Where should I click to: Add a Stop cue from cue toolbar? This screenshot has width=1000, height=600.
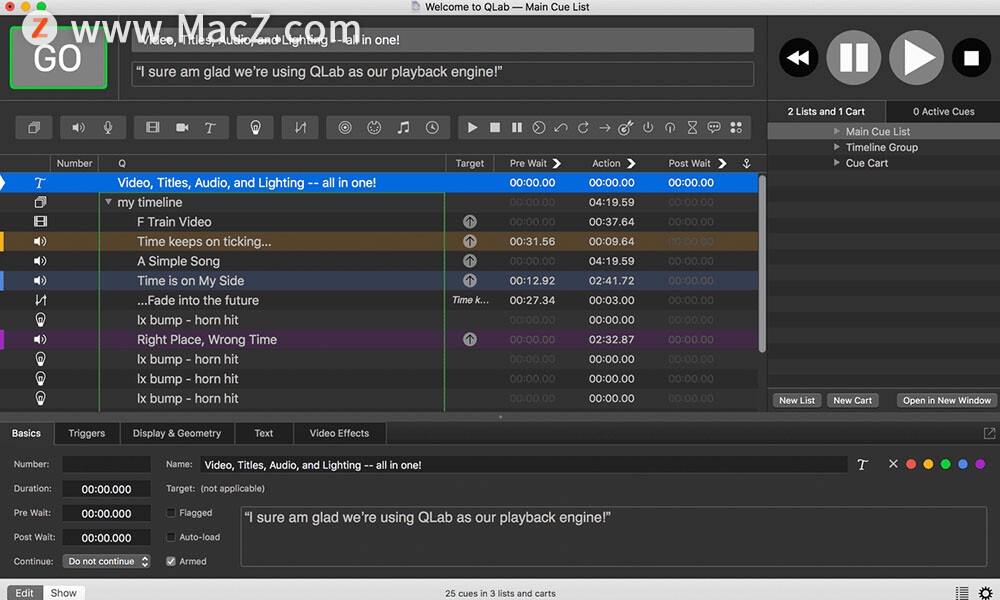click(494, 128)
